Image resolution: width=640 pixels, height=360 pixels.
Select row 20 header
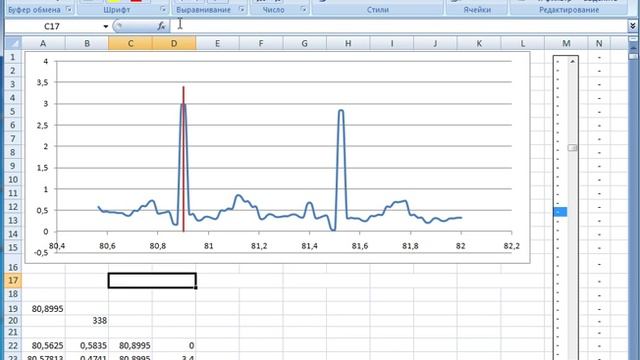click(13, 320)
